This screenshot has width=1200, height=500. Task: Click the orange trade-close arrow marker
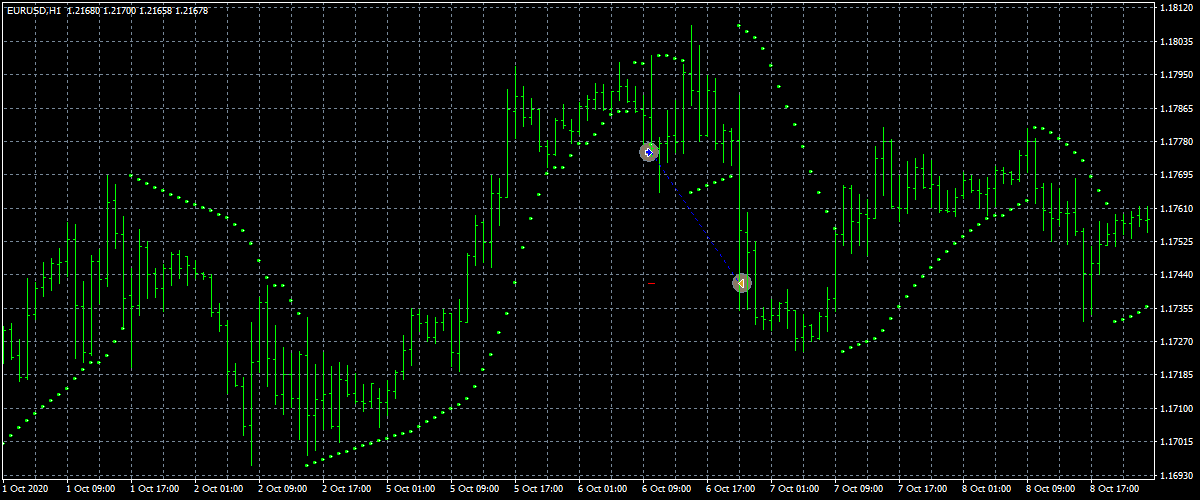point(741,283)
